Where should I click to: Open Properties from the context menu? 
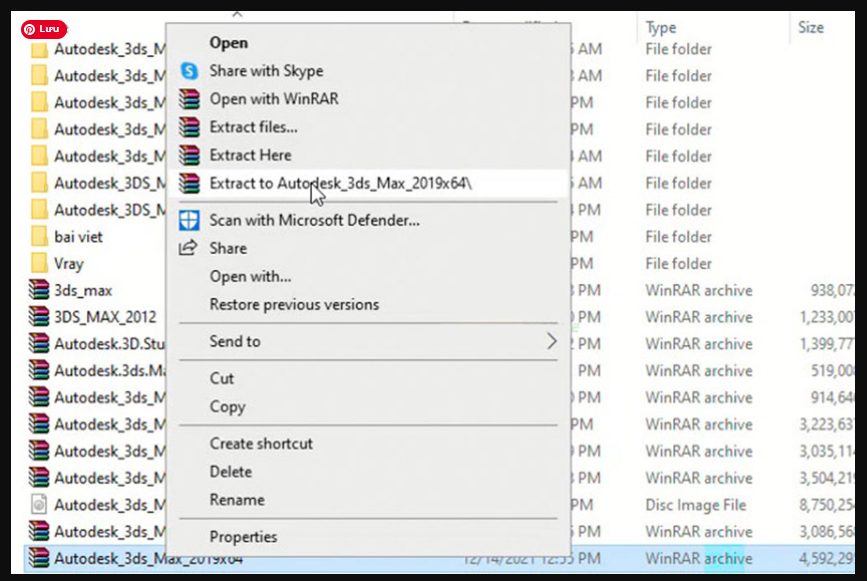click(x=243, y=537)
